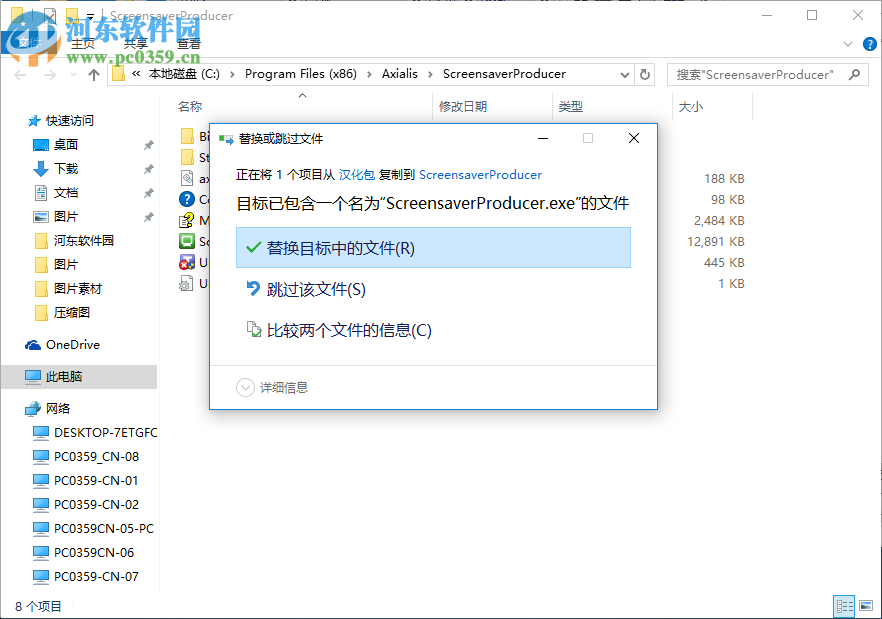This screenshot has height=619, width=882.
Task: Open the 查看 ribbon tab
Action: click(189, 43)
